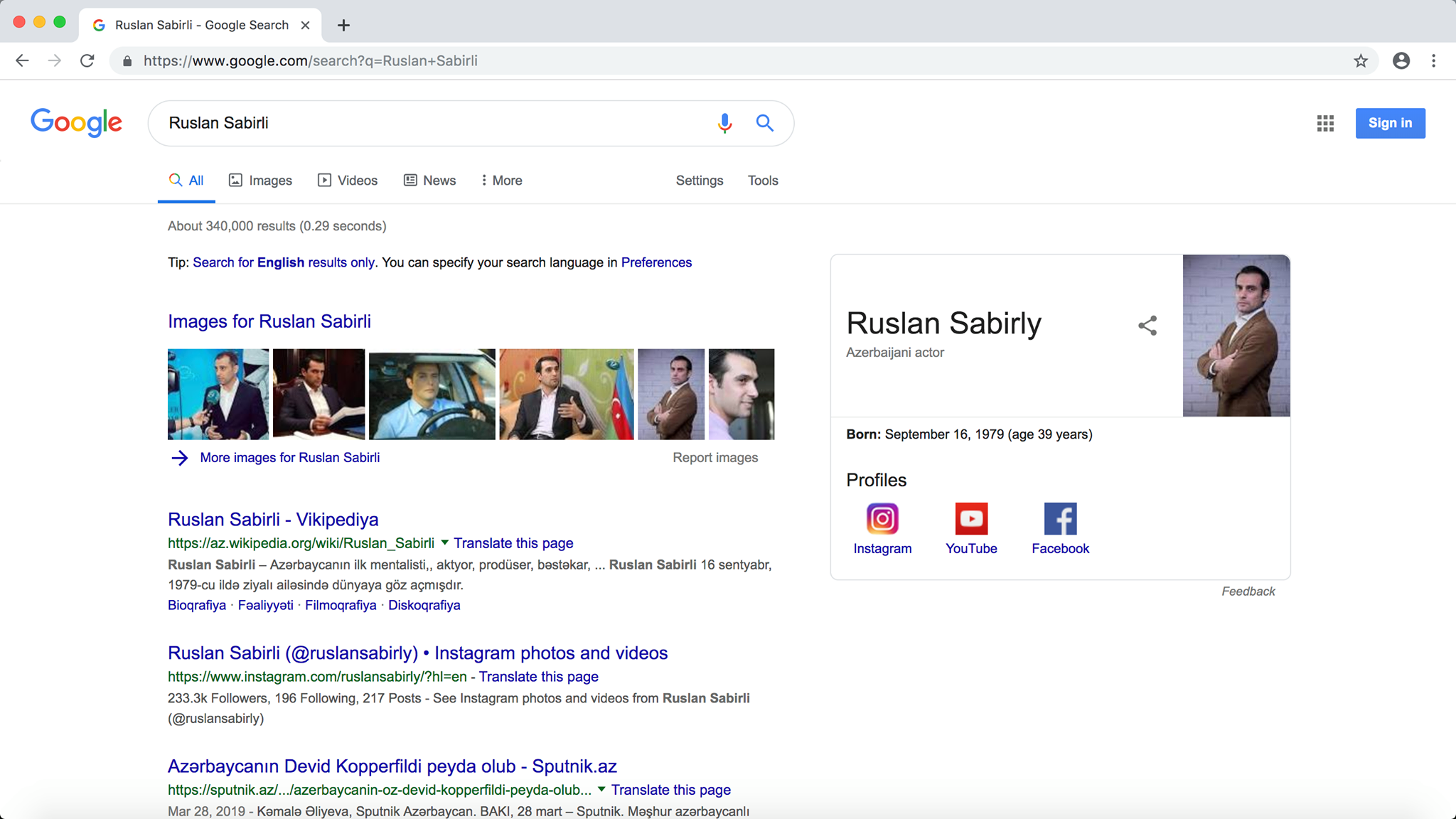Expand the dropdown arrow next to sputnik.az URL

coord(601,789)
